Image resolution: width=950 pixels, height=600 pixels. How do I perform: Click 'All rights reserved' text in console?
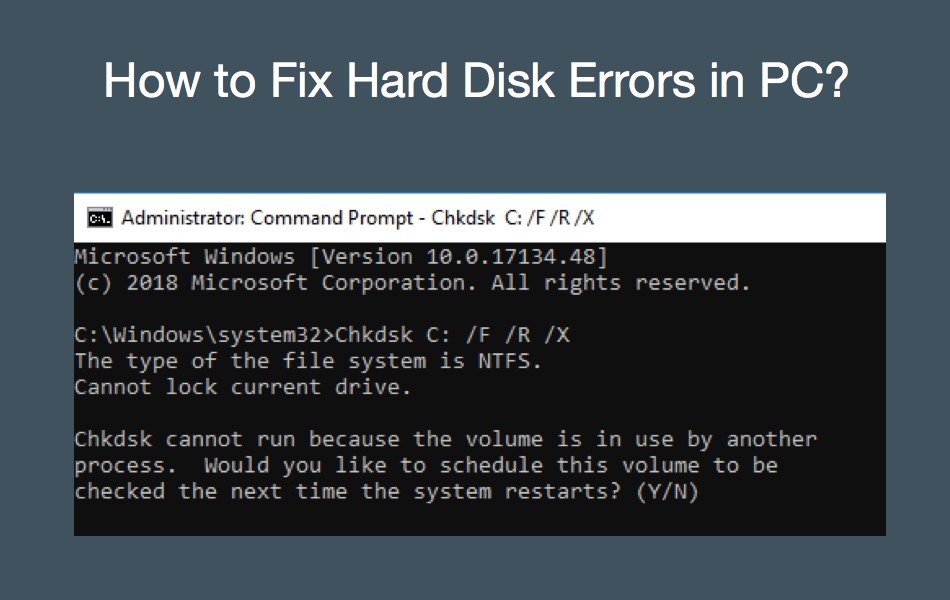point(620,283)
